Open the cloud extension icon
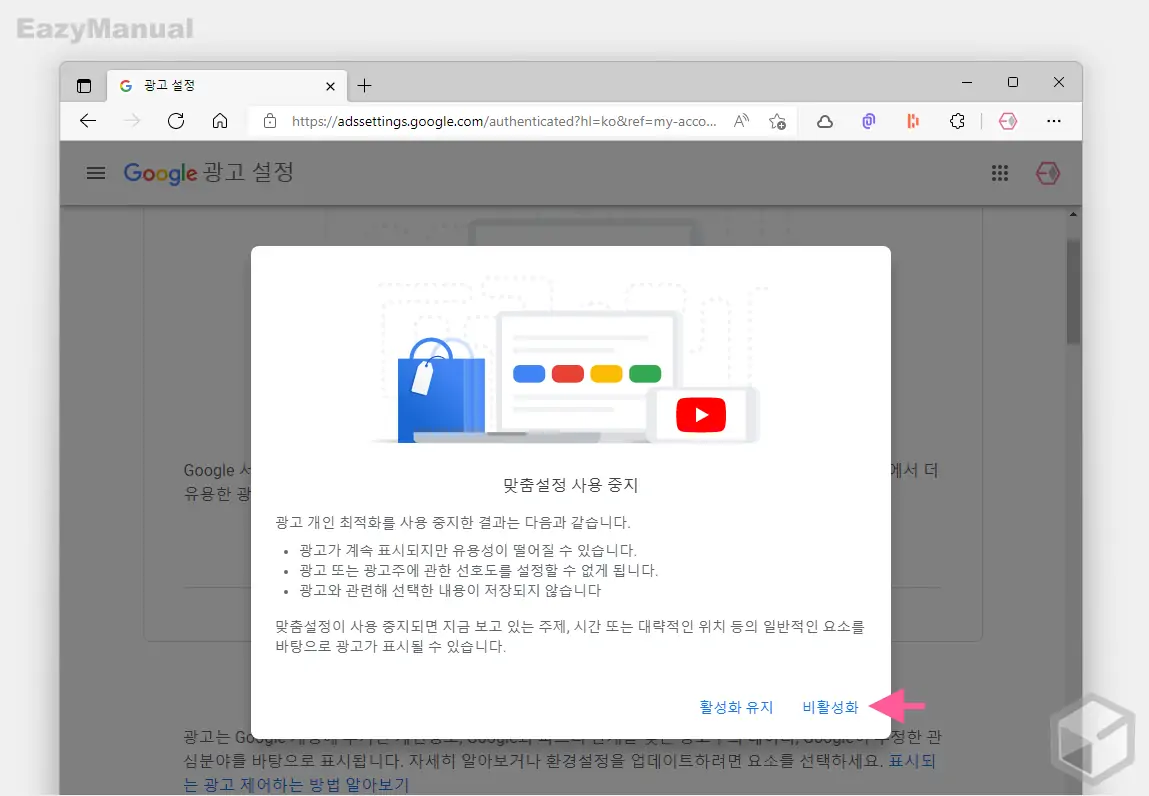Screen dimensions: 1149x796 point(824,122)
